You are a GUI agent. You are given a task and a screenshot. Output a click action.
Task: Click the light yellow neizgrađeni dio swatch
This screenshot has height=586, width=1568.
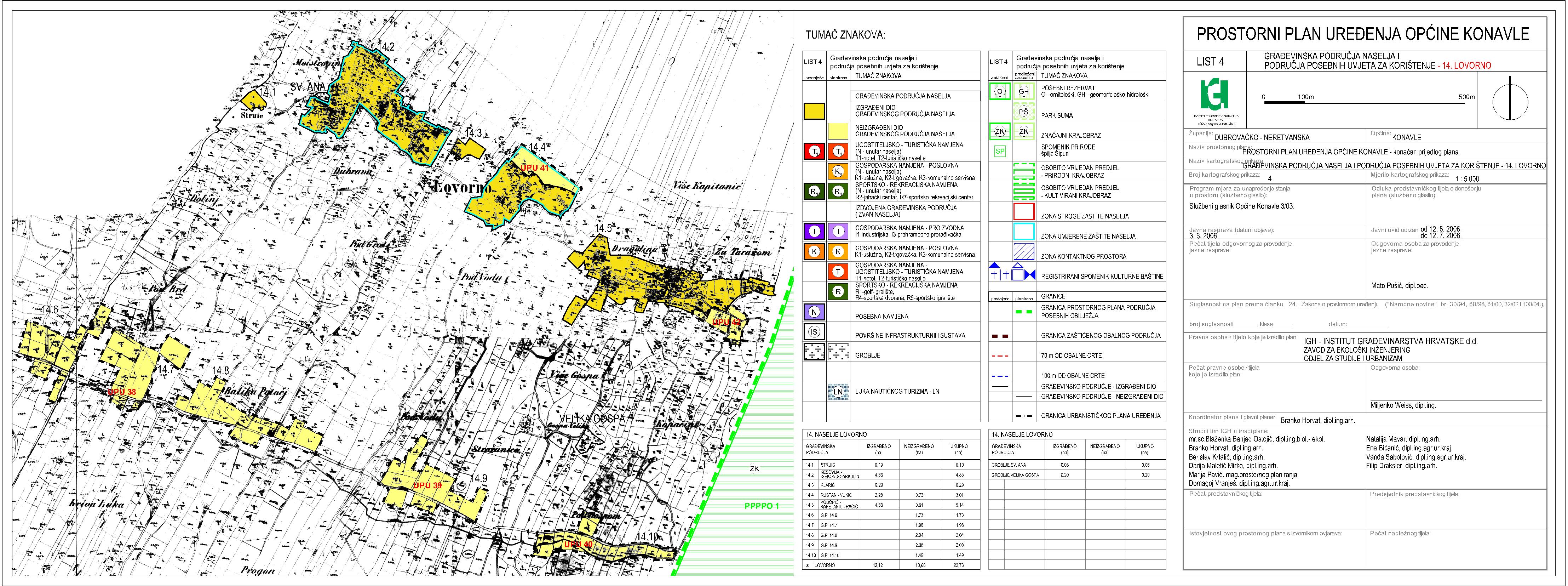pos(838,132)
